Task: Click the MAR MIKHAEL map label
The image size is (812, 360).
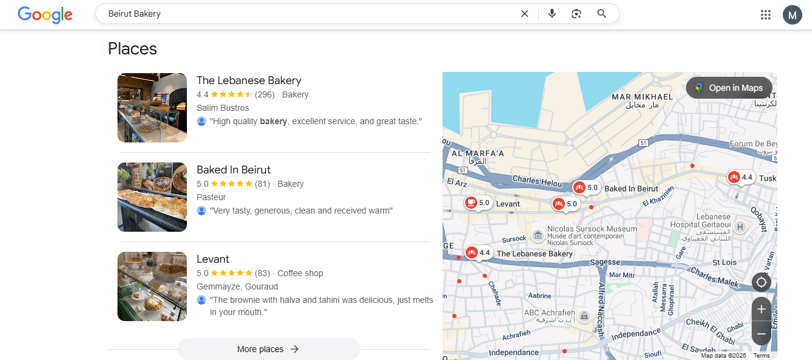Action: tap(642, 97)
